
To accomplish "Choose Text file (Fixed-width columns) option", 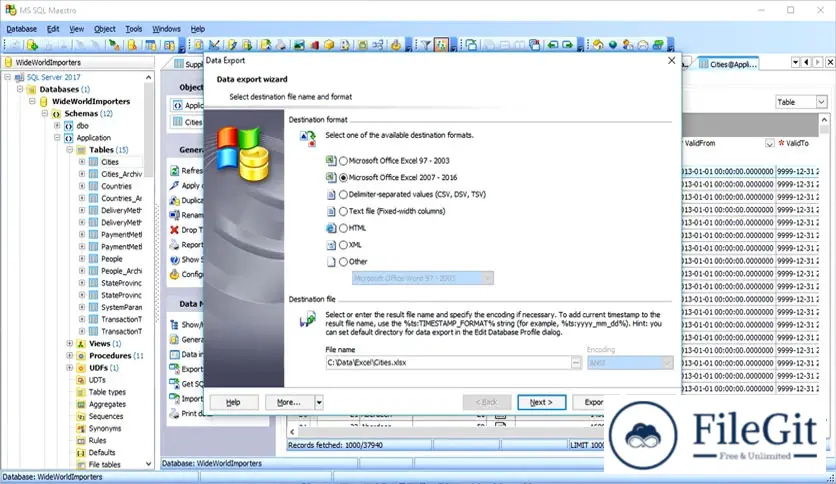I will [343, 211].
